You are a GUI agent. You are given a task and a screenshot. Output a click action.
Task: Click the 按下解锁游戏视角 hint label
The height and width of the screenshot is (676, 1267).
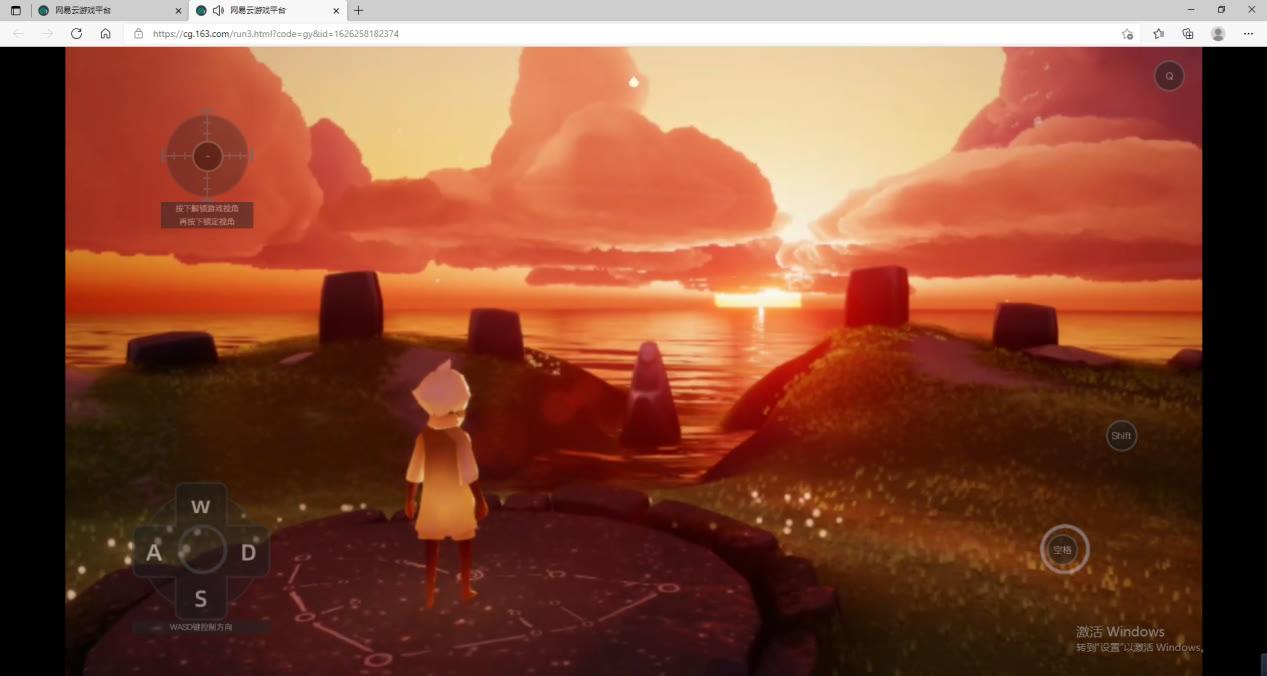207,215
